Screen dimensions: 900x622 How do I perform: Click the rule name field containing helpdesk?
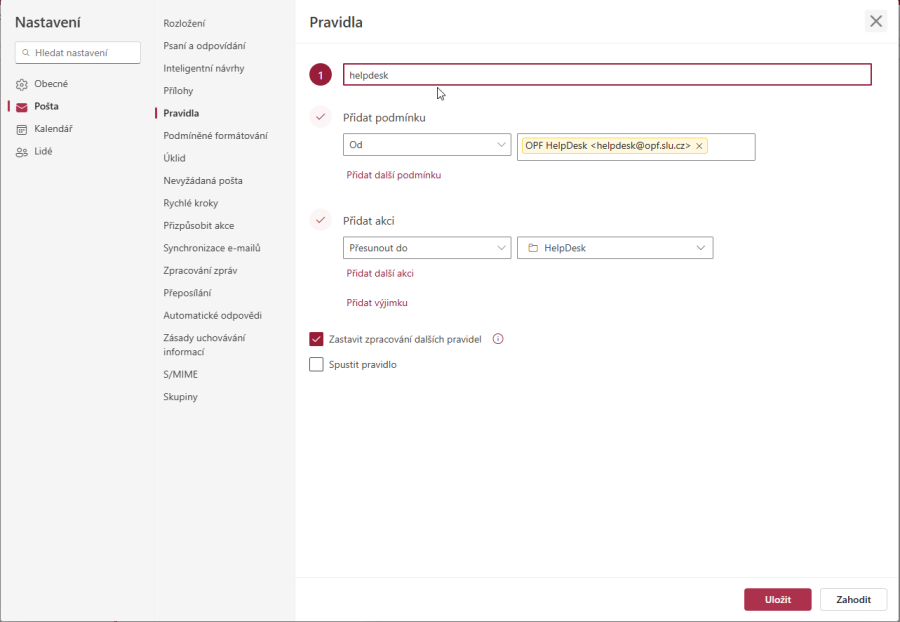(x=607, y=75)
